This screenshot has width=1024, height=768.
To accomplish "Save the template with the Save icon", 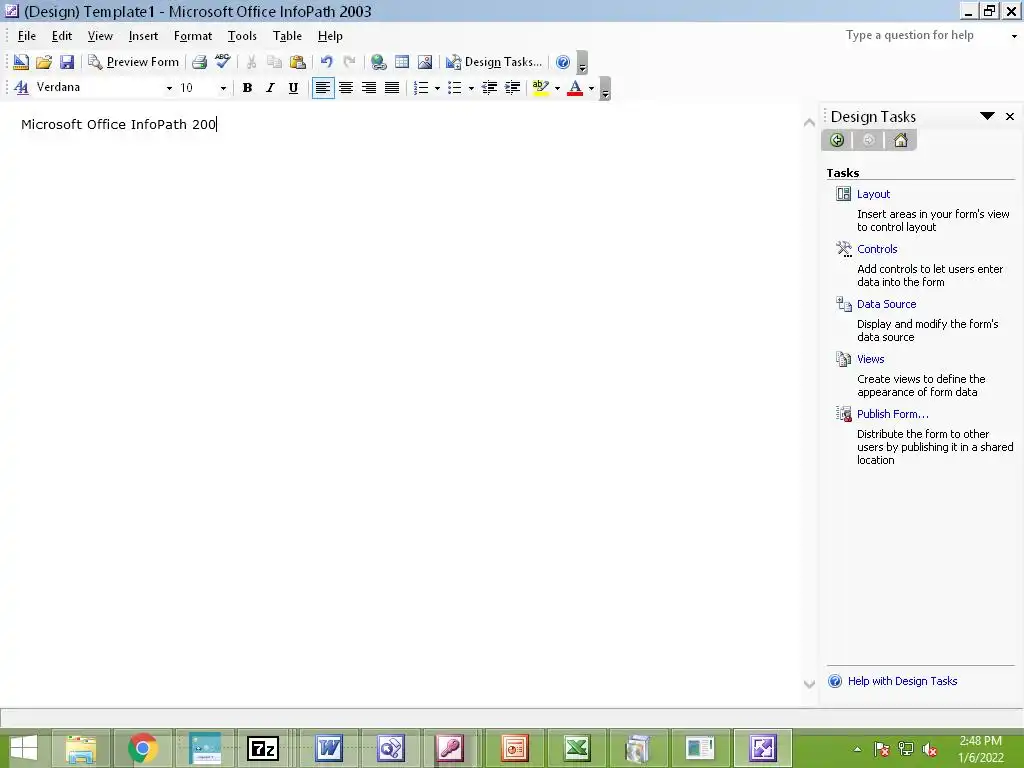I will (67, 62).
